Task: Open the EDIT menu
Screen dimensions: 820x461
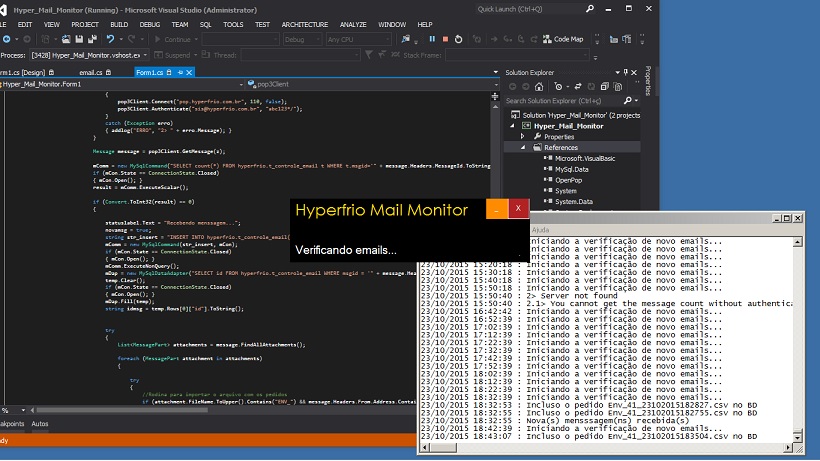Action: point(25,25)
